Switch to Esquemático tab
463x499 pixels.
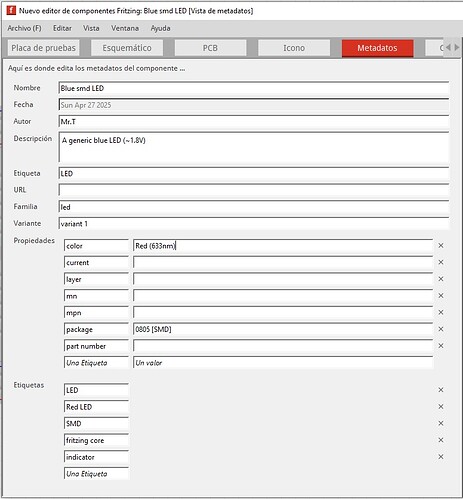pos(127,48)
